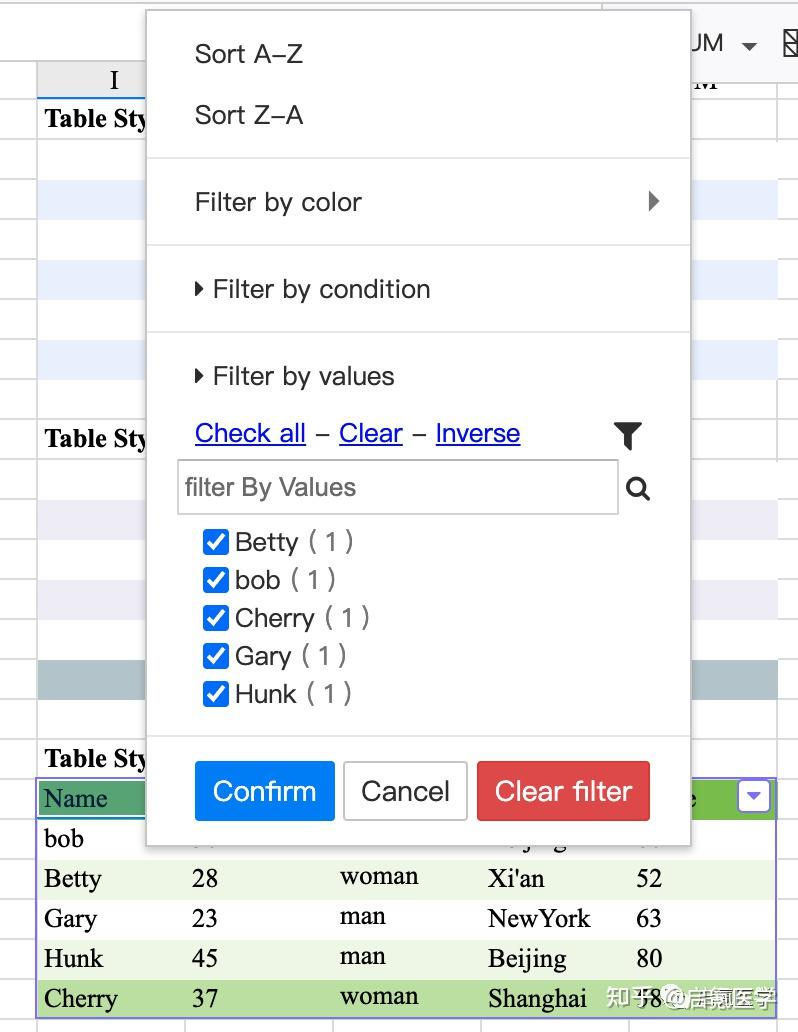Click the Clear link

tap(370, 433)
